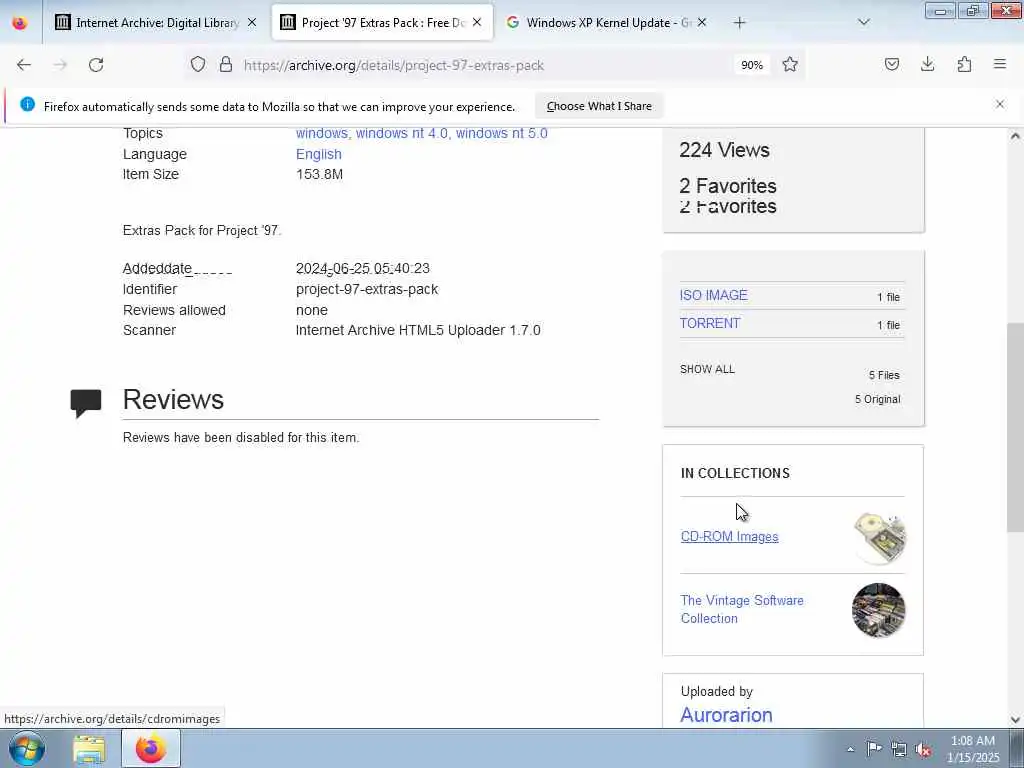
Task: Select the Project '97 Extras Pack tab
Action: coord(382,22)
